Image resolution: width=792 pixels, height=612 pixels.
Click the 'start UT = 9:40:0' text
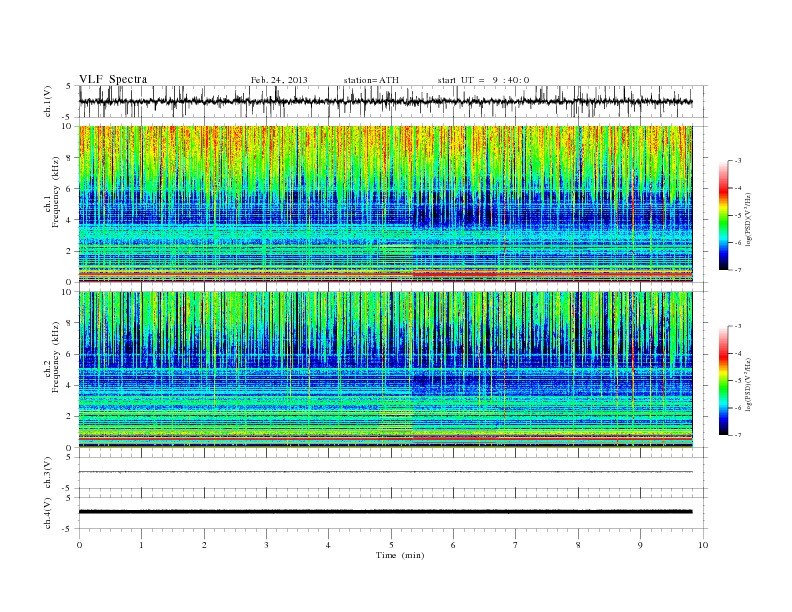pos(483,80)
